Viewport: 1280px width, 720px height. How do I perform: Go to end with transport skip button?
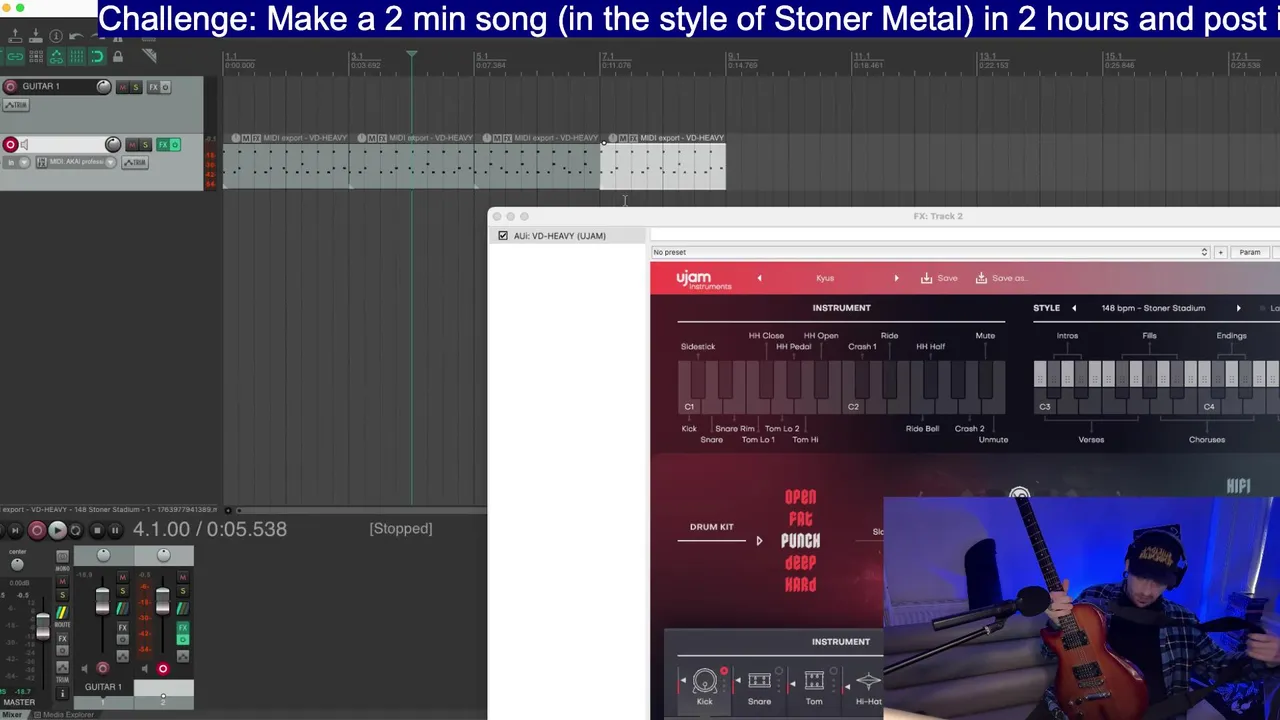click(15, 530)
